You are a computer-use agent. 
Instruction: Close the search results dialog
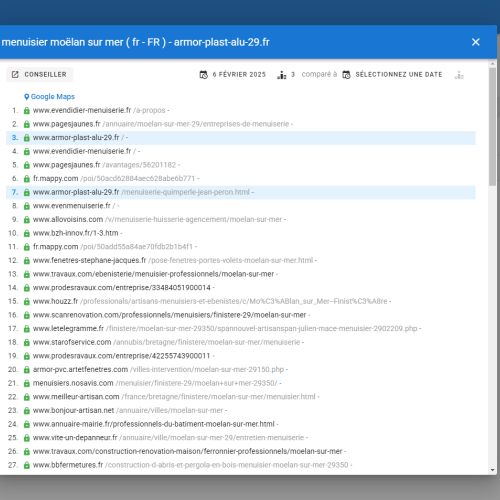click(x=475, y=42)
